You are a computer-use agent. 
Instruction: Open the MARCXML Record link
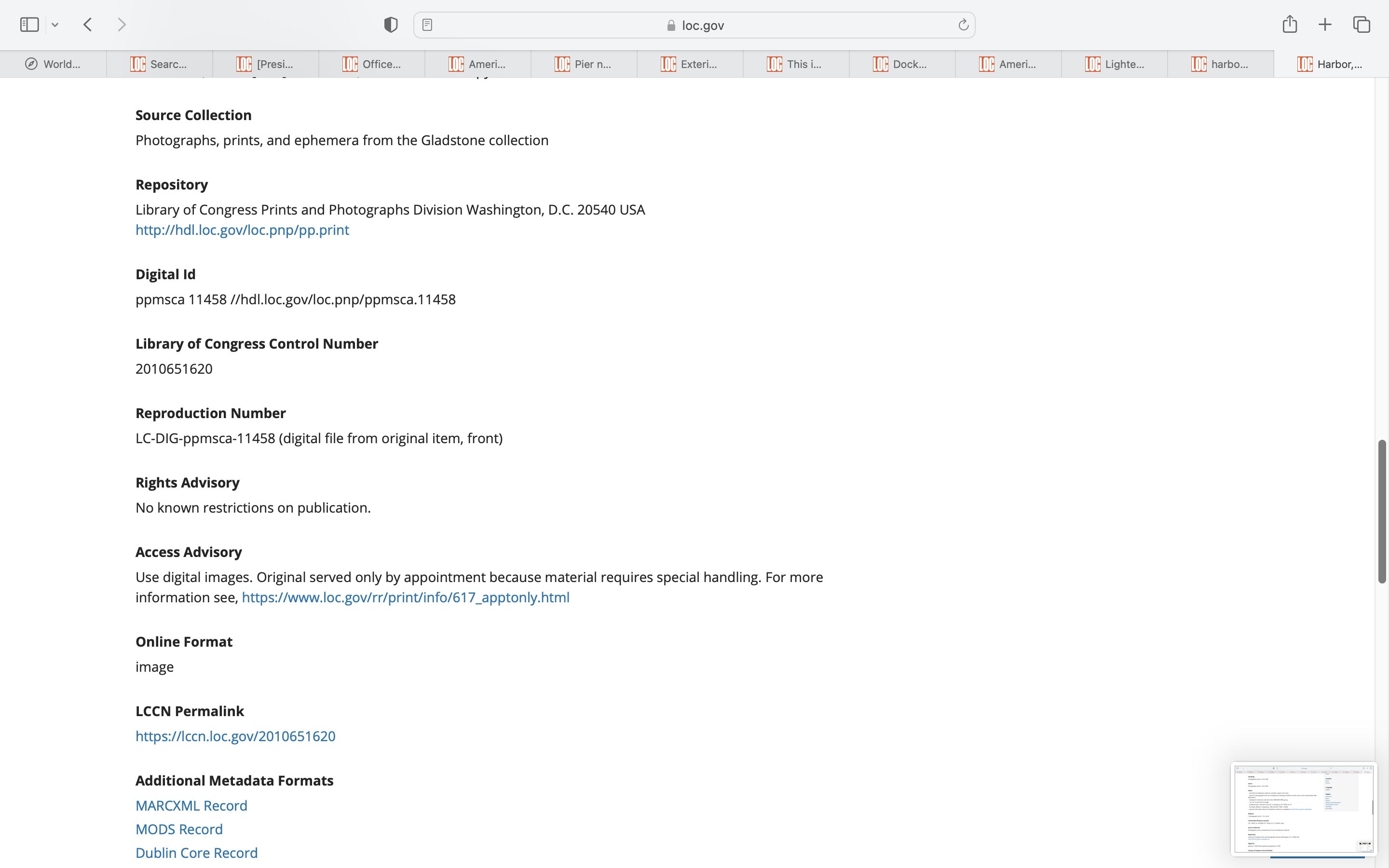(191, 805)
